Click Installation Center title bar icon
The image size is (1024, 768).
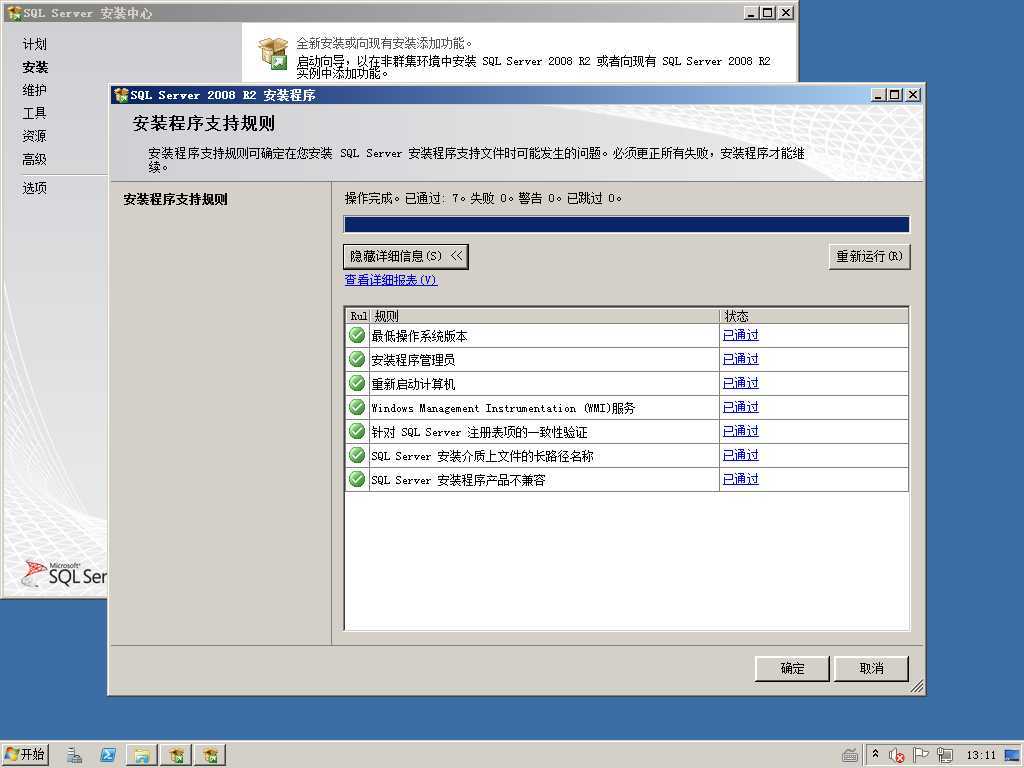[x=14, y=12]
